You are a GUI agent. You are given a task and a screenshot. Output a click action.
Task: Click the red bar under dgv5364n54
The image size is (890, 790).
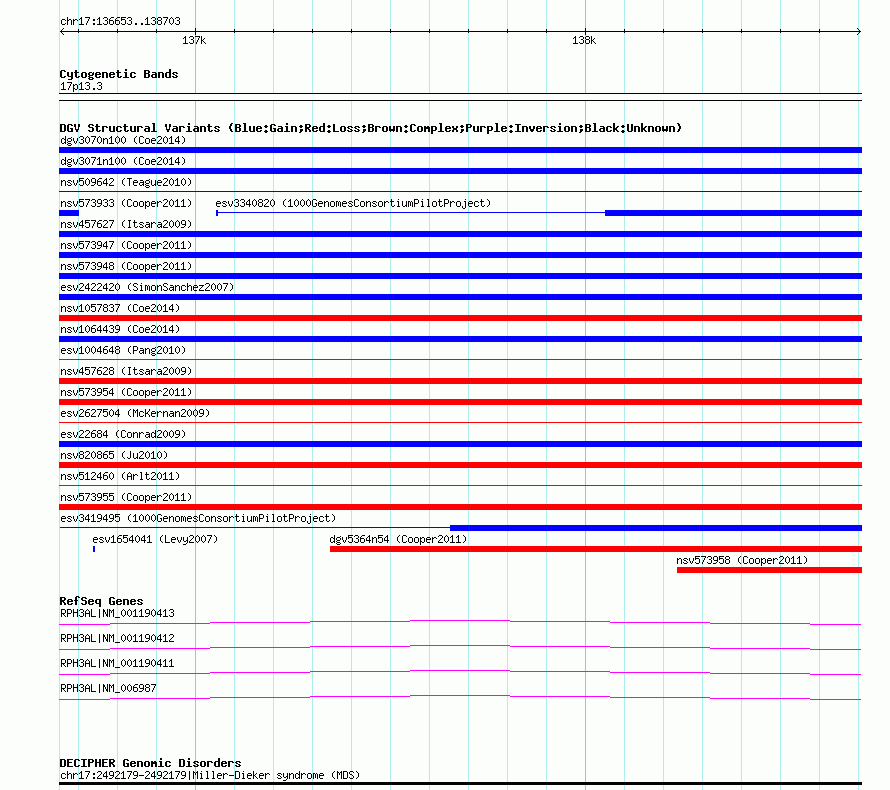(x=596, y=549)
